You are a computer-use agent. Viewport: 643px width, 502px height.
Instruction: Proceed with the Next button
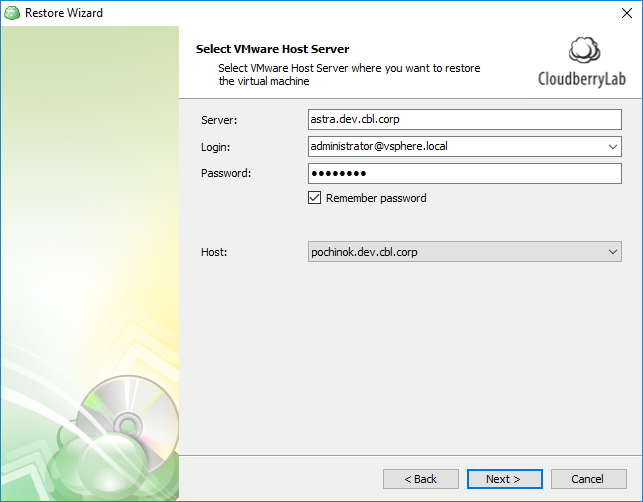coord(505,479)
